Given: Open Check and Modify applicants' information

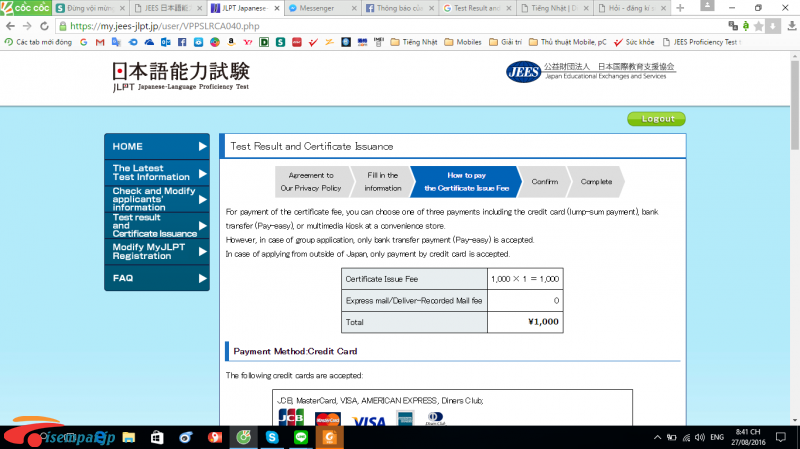Looking at the screenshot, I should coord(157,199).
